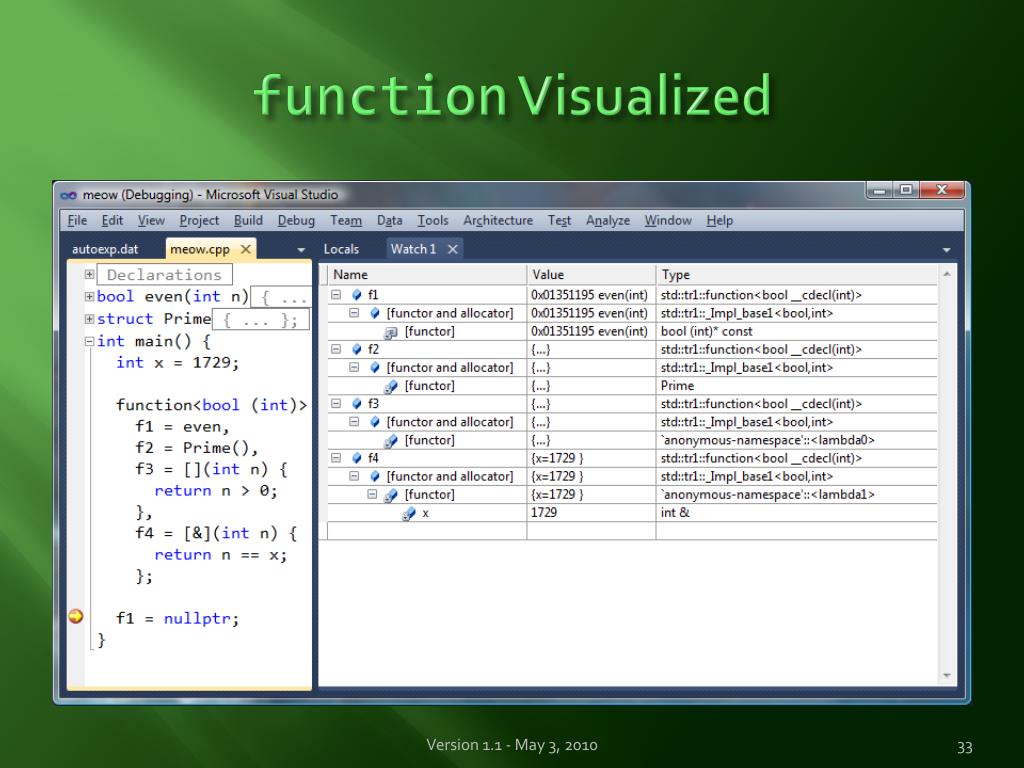Collapse the int main() function
The height and width of the screenshot is (768, 1024).
[x=89, y=341]
